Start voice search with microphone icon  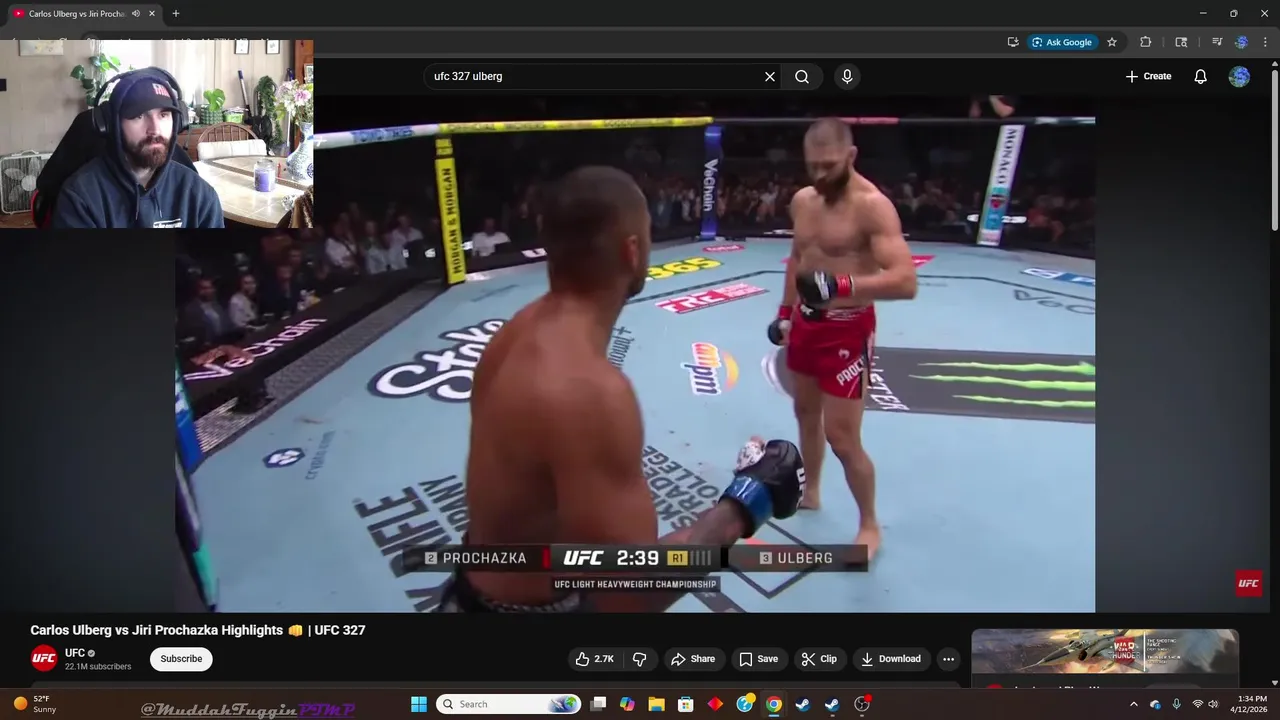point(847,76)
